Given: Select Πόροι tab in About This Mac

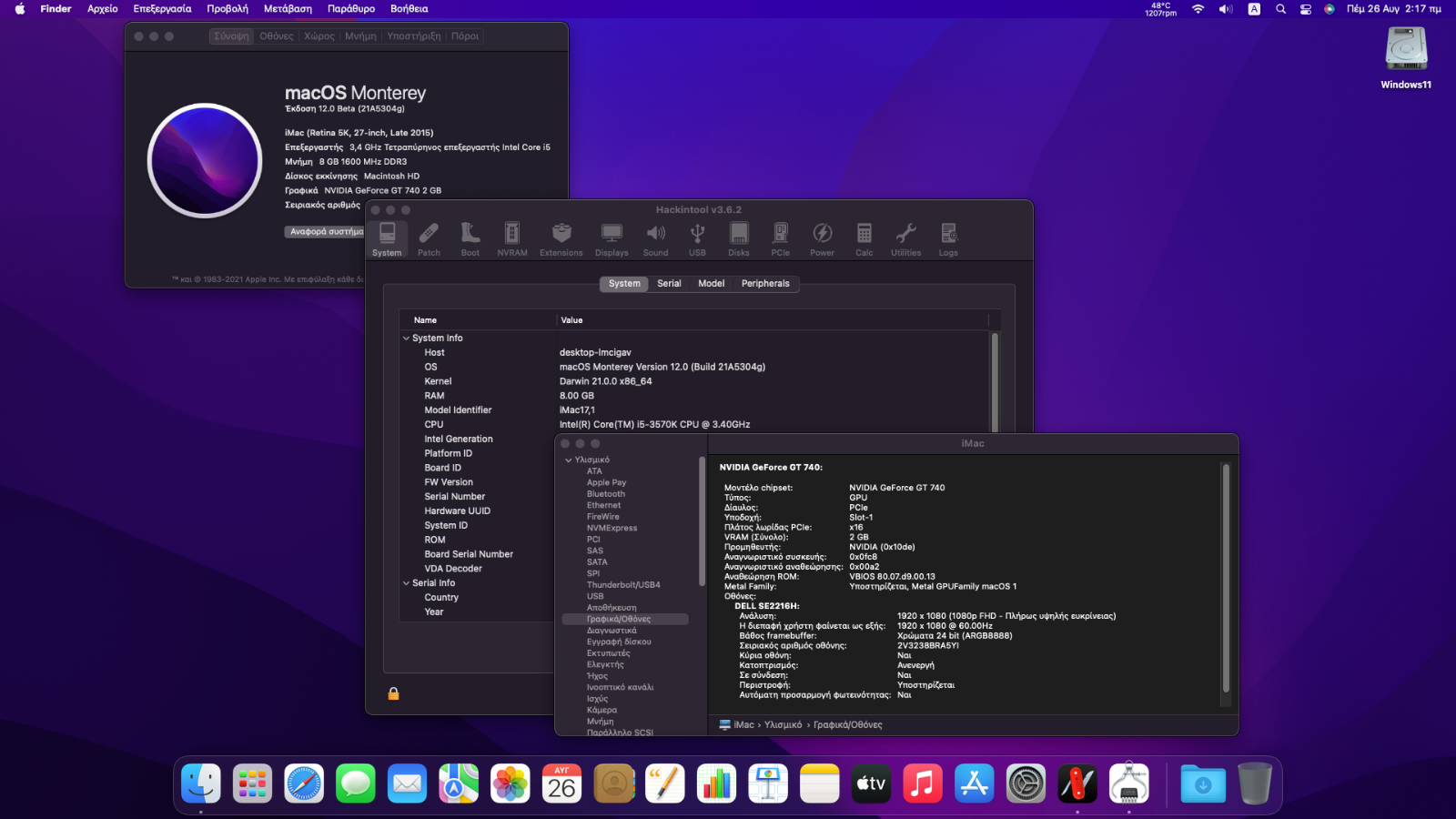Looking at the screenshot, I should click(465, 36).
